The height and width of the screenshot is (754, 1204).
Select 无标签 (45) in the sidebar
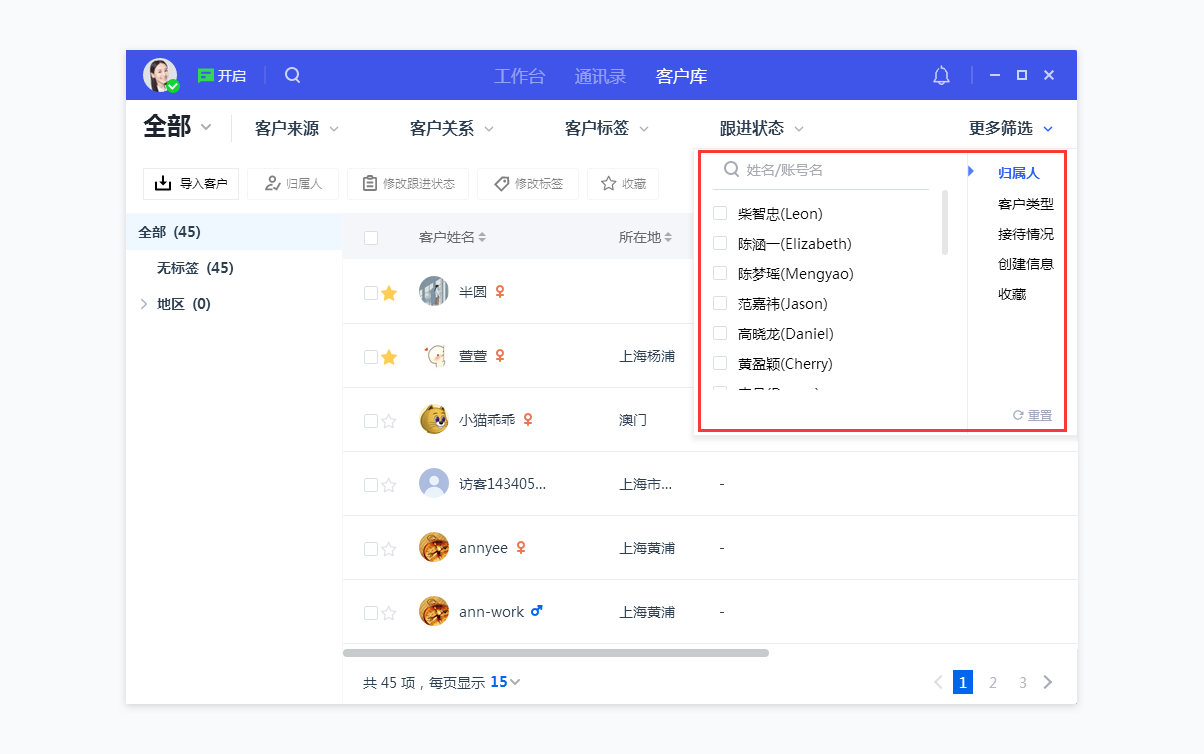click(x=234, y=268)
